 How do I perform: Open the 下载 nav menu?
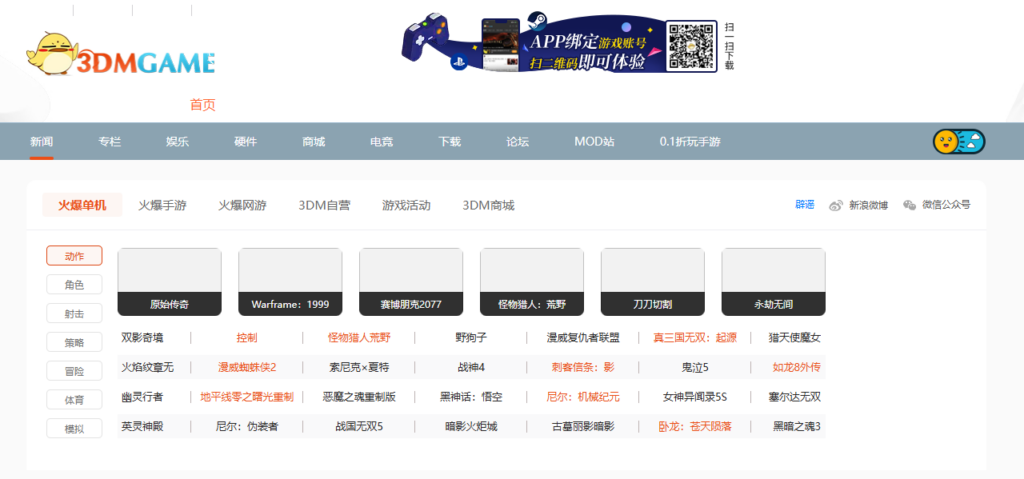tap(449, 142)
